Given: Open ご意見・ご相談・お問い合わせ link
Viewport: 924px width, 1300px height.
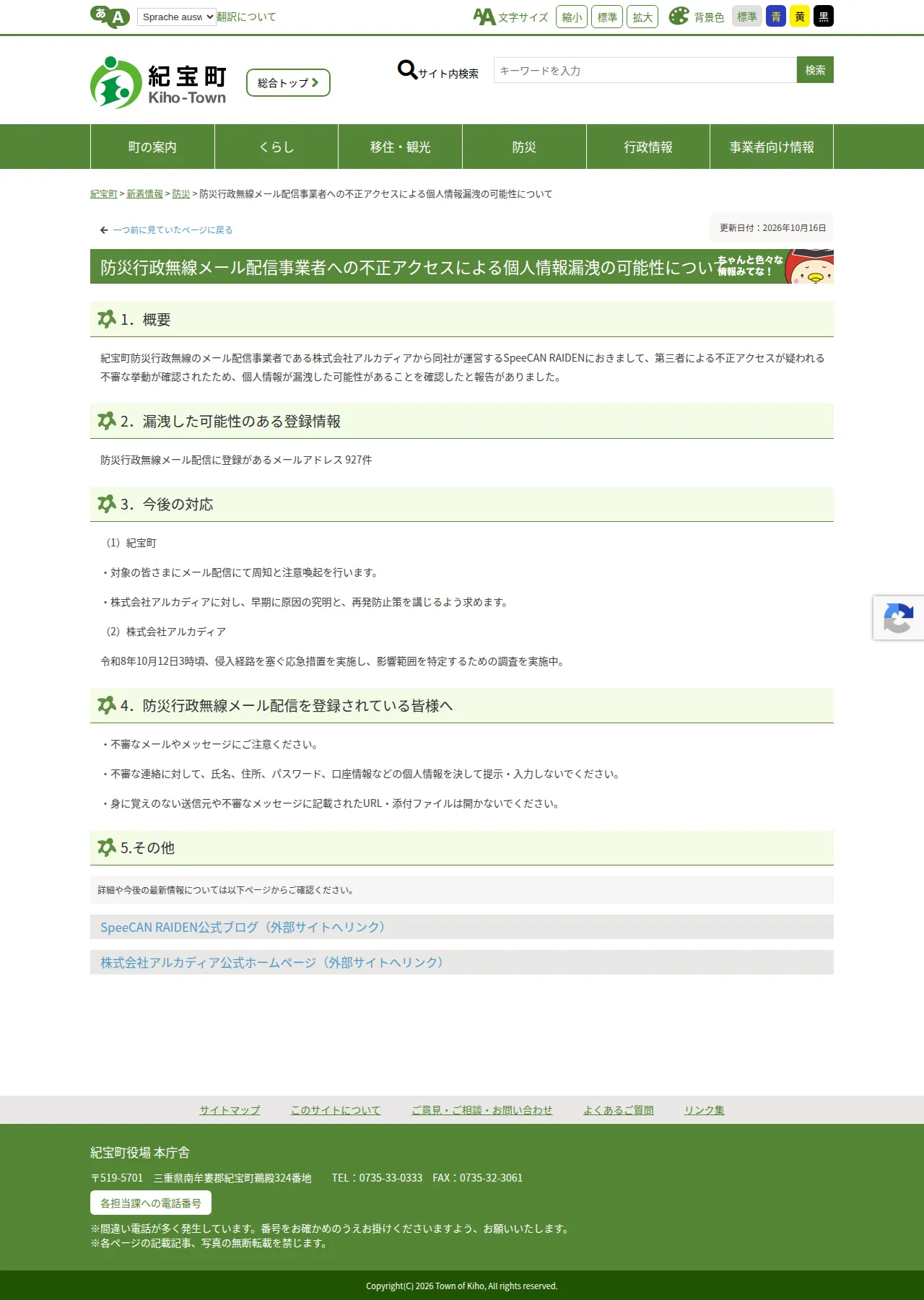Looking at the screenshot, I should click(x=482, y=1110).
